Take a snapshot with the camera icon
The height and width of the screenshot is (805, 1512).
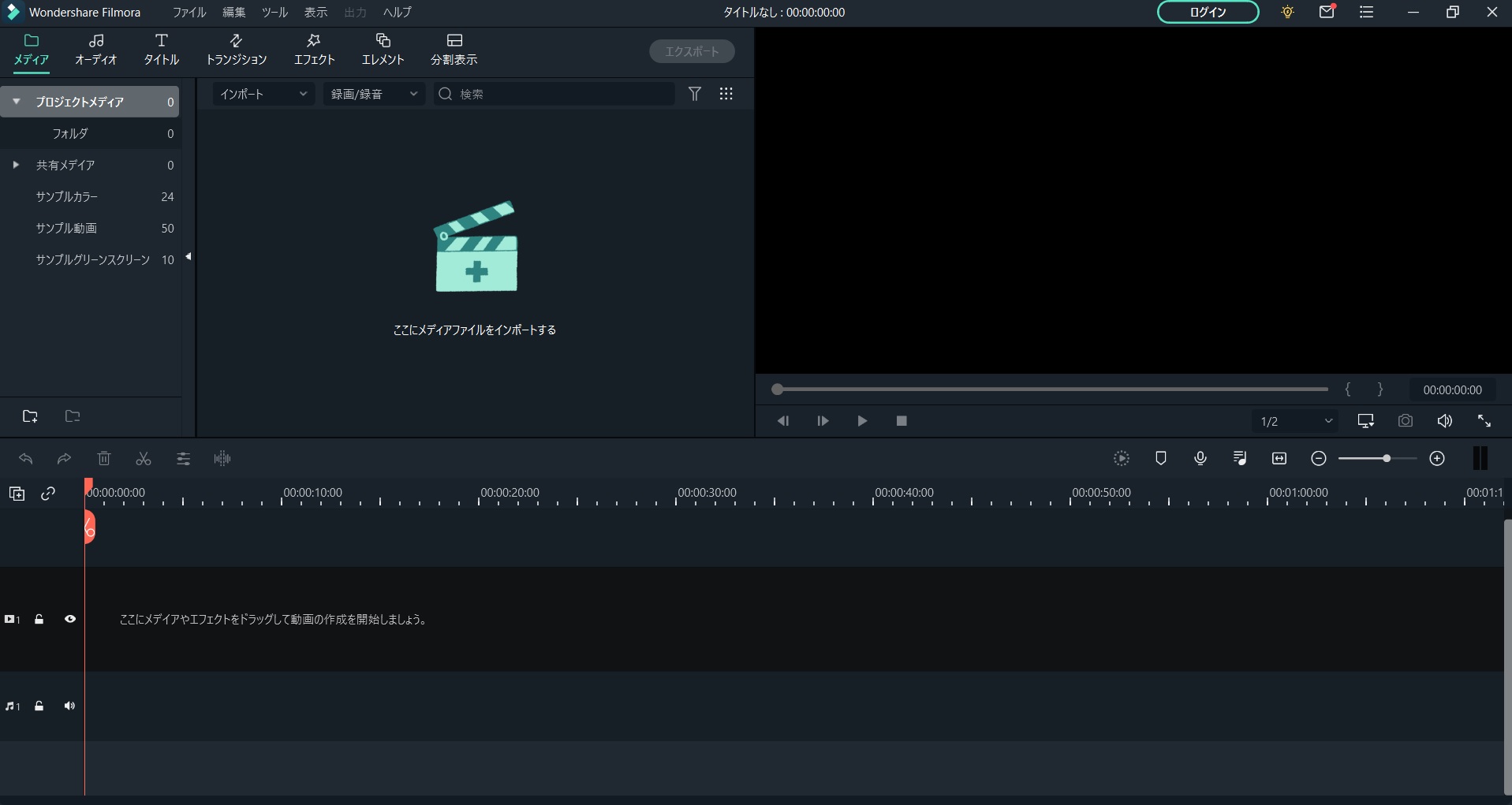[x=1405, y=420]
